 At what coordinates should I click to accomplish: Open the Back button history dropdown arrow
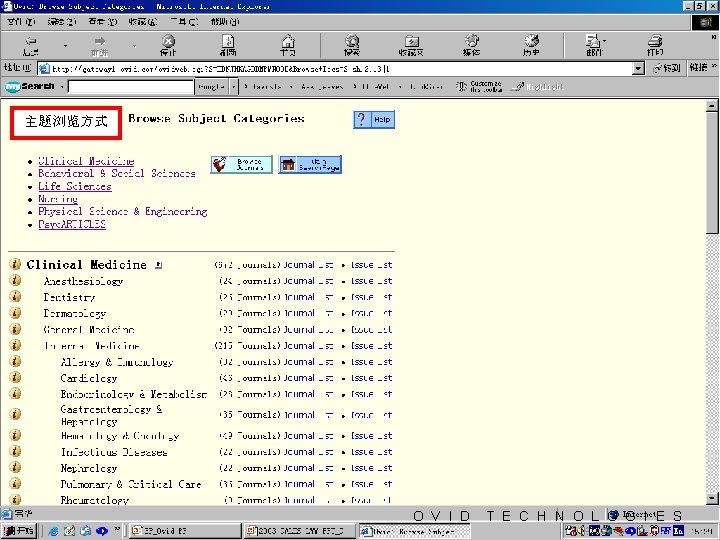[65, 45]
